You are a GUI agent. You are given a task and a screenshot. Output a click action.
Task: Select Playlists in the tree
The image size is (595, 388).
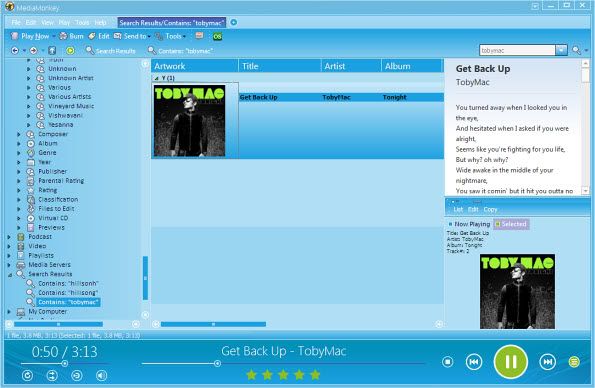pos(41,255)
